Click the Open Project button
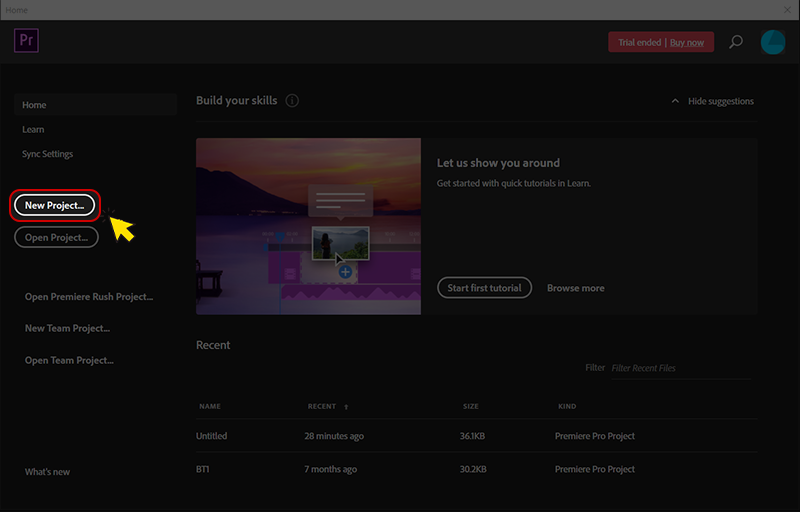This screenshot has height=512, width=800. click(x=55, y=237)
